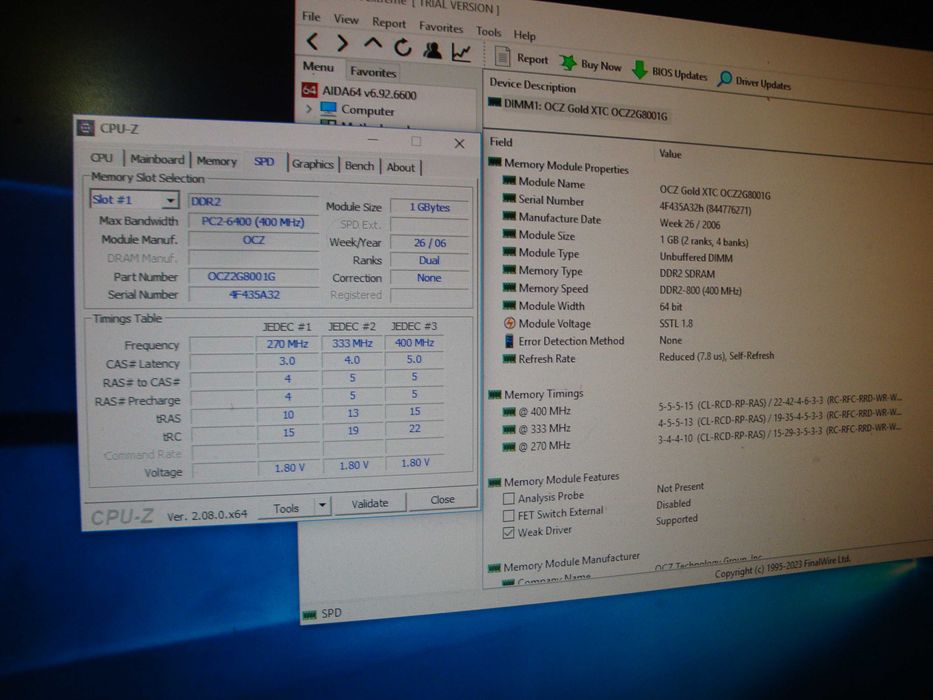933x700 pixels.
Task: Switch to AIDA64 Menu panel tab
Action: point(318,67)
